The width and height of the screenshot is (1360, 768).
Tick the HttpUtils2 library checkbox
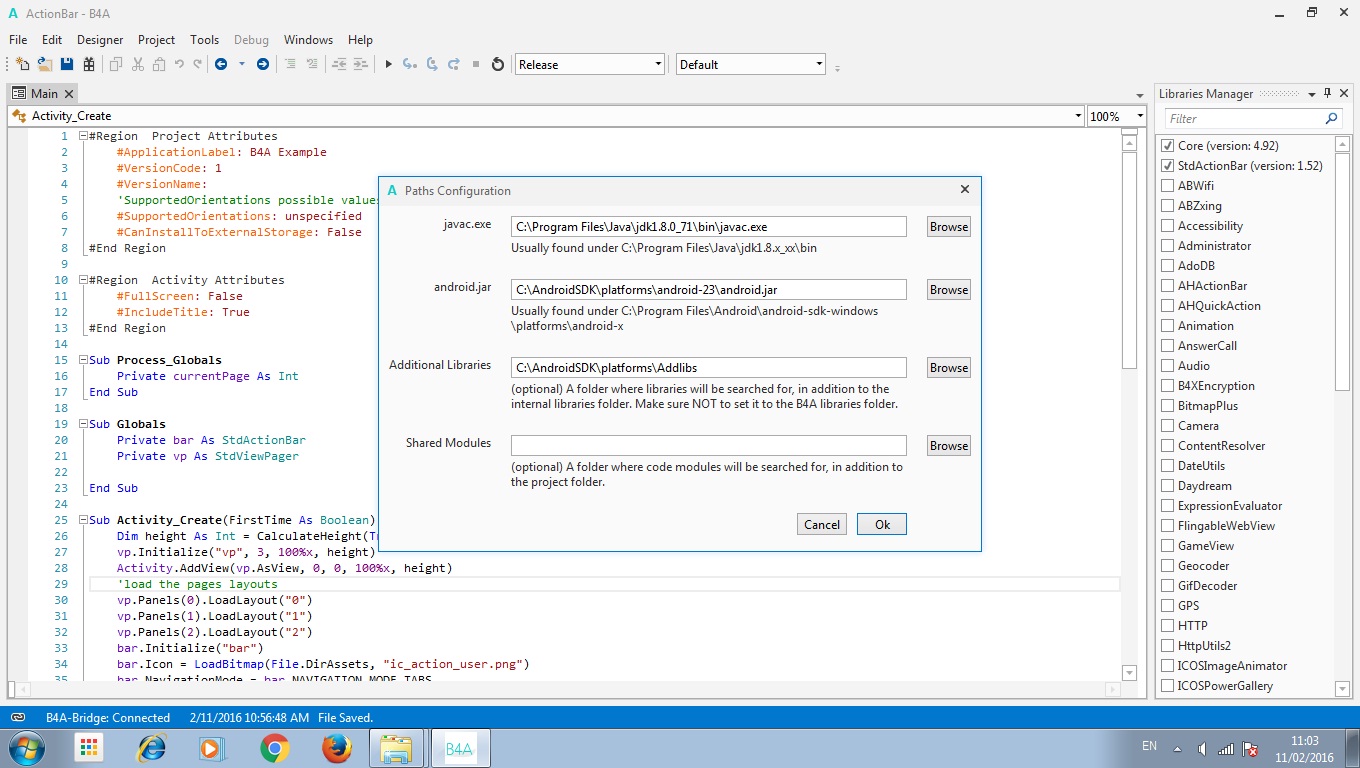(x=1168, y=646)
